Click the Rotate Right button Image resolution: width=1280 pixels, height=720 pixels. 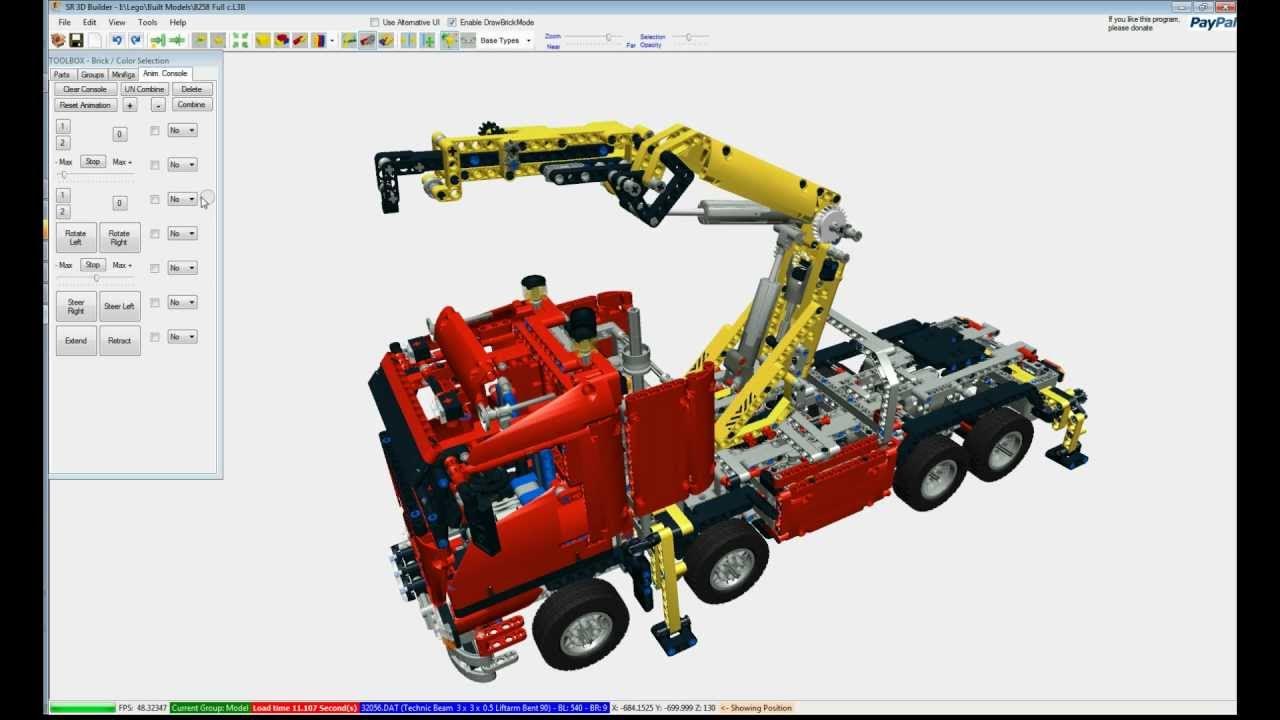(x=119, y=237)
